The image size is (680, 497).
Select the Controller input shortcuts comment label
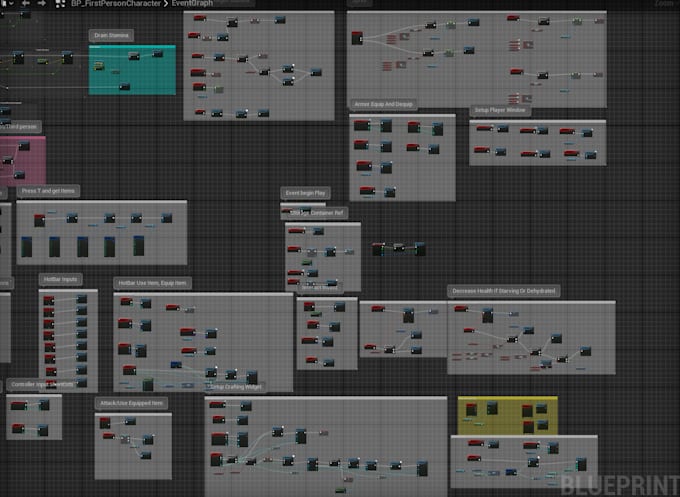click(42, 384)
